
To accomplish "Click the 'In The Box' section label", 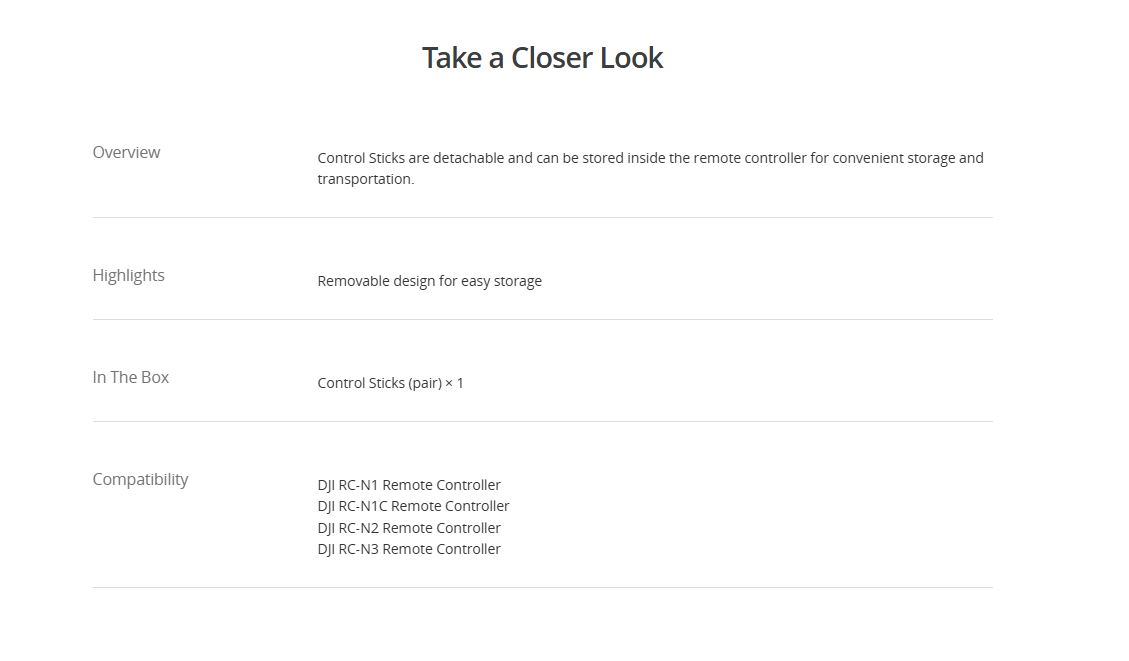I will (131, 377).
